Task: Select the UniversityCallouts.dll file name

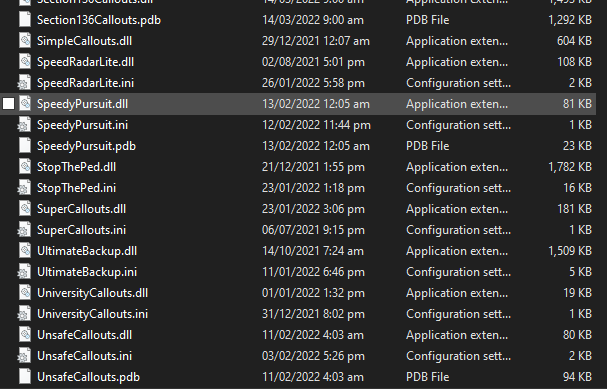Action: [92, 293]
